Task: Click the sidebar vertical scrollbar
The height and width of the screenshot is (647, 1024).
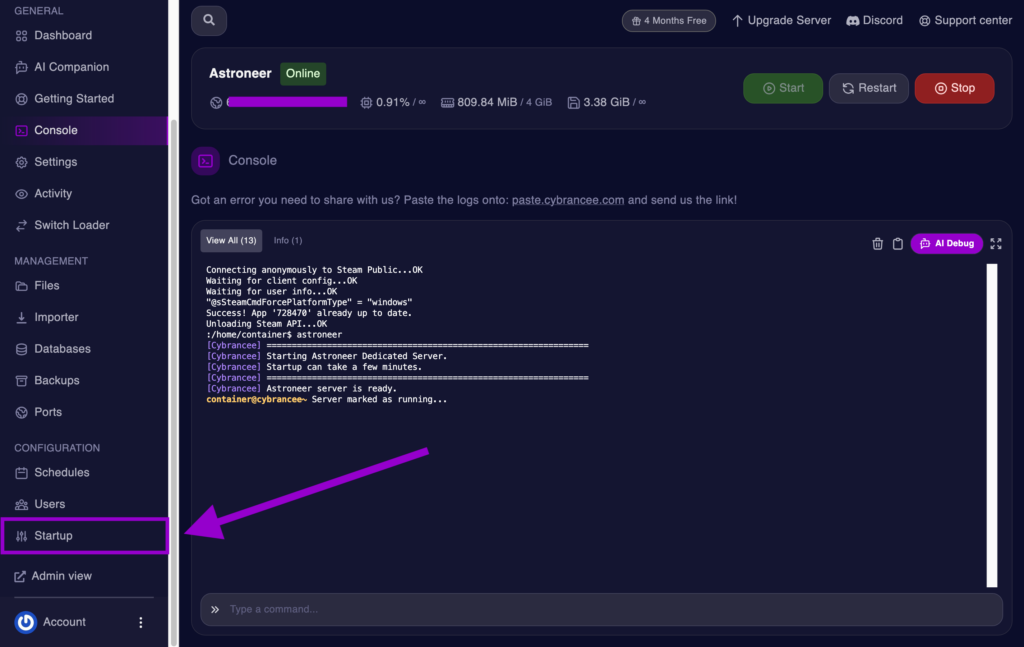Action: (x=174, y=382)
